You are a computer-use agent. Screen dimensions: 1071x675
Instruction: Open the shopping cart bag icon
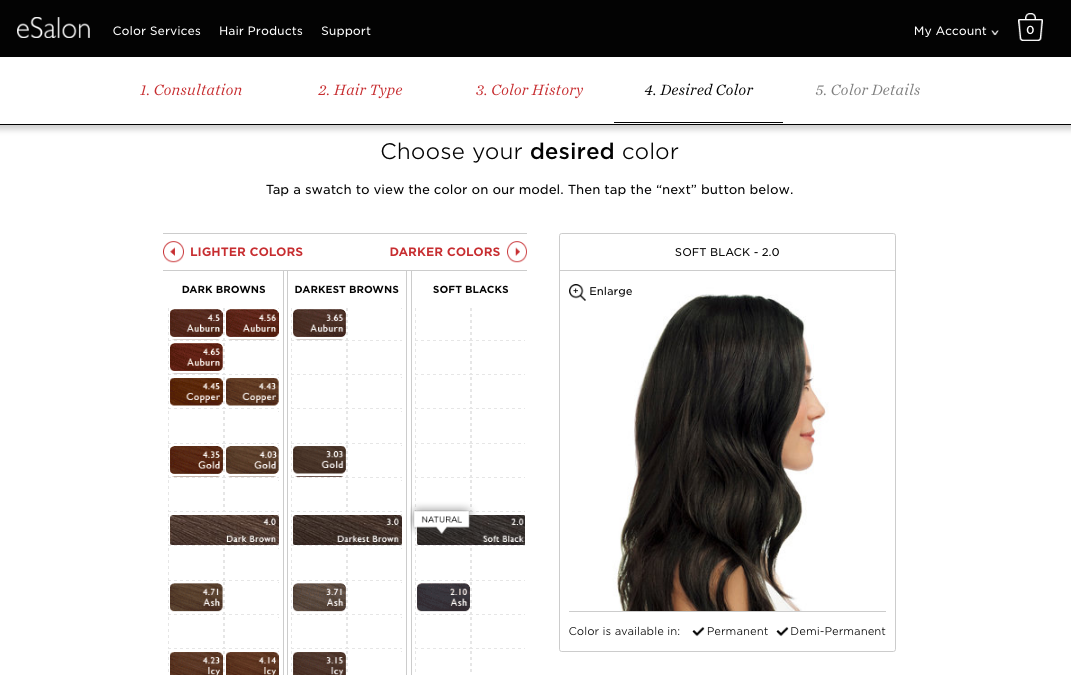[x=1030, y=28]
